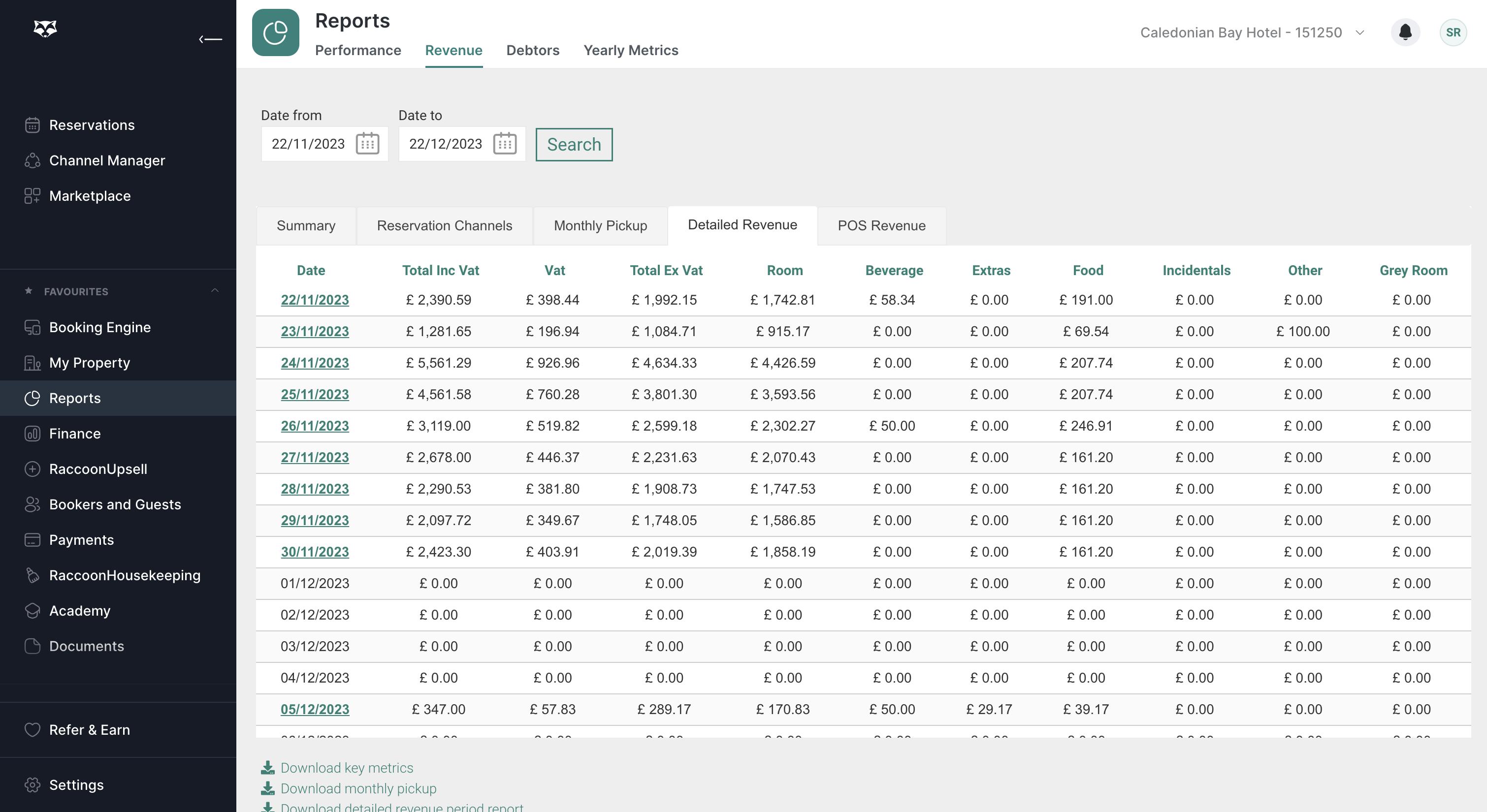Open the Debtors report tab
The height and width of the screenshot is (812, 1487).
click(x=532, y=51)
